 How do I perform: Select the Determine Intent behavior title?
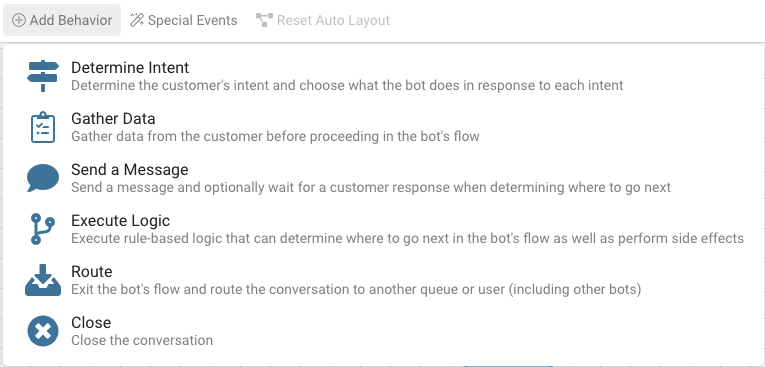pyautogui.click(x=130, y=67)
